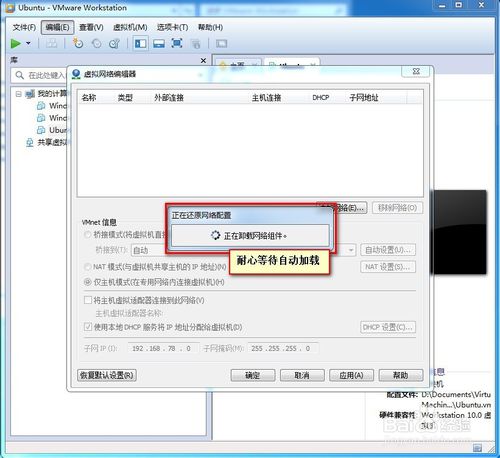
Task: Click the status bar icon at bottom right
Action: pos(477,448)
